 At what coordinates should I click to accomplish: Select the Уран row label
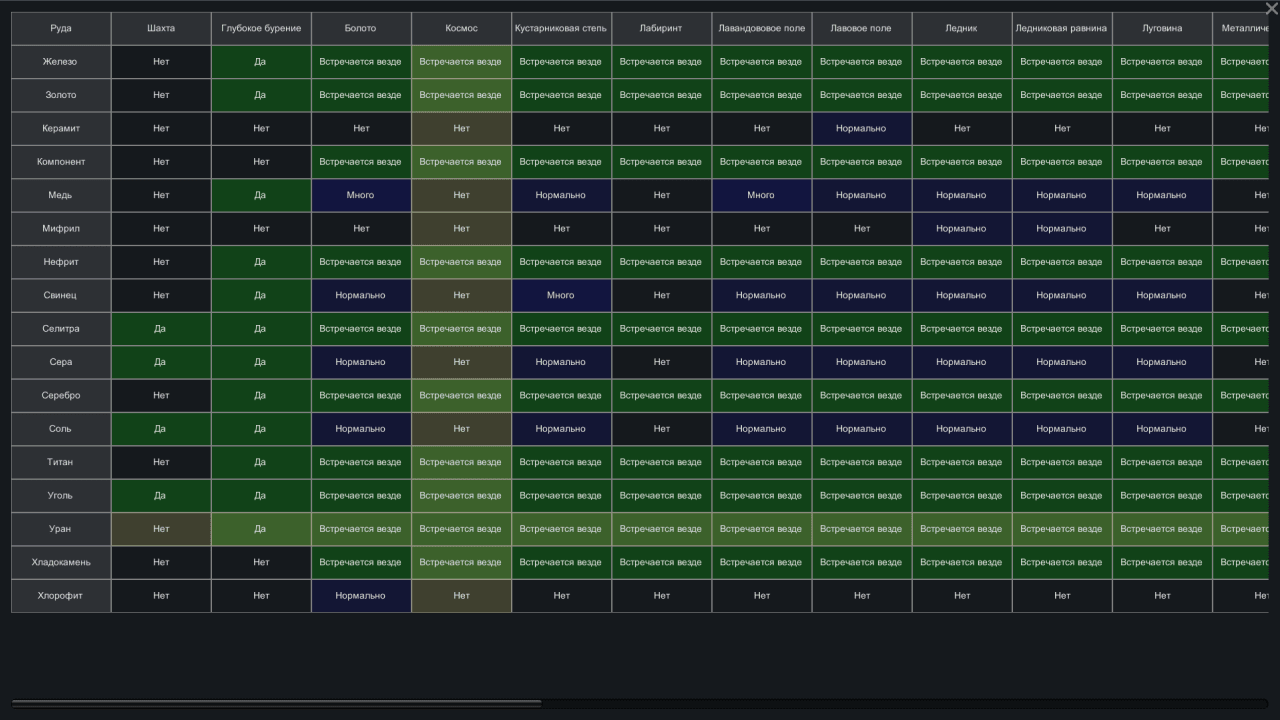(x=61, y=528)
